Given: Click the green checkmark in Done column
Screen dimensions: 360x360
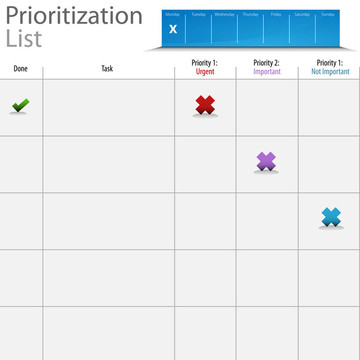Looking at the screenshot, I should pyautogui.click(x=20, y=105).
